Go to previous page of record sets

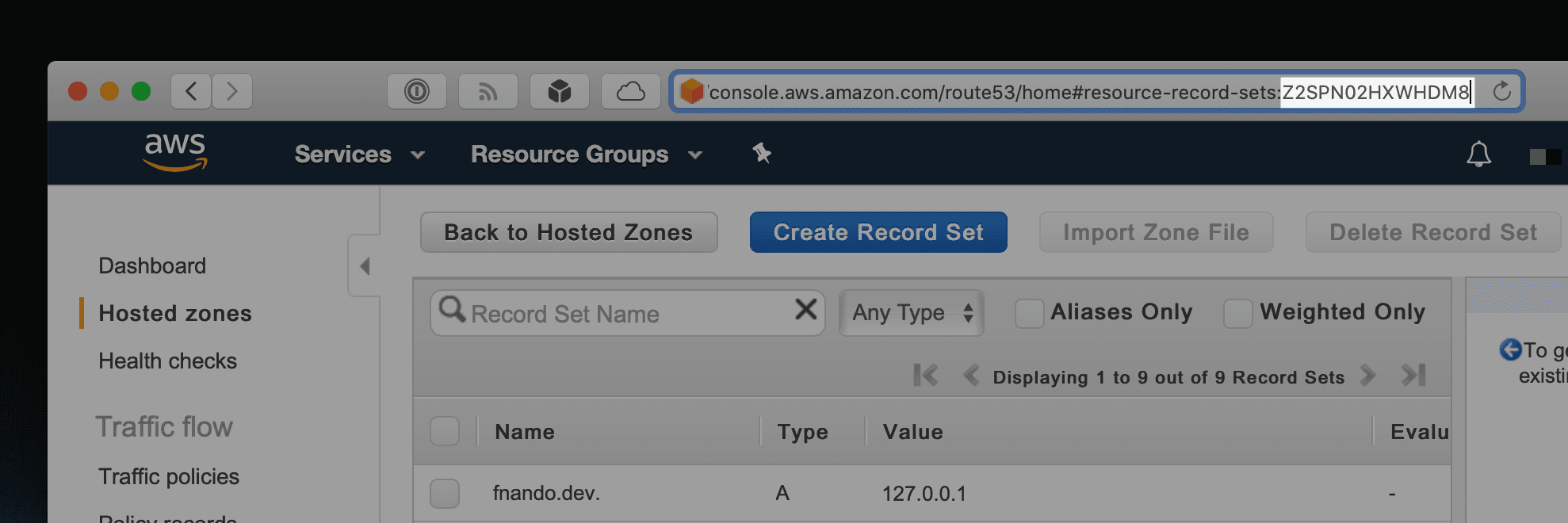[x=971, y=375]
